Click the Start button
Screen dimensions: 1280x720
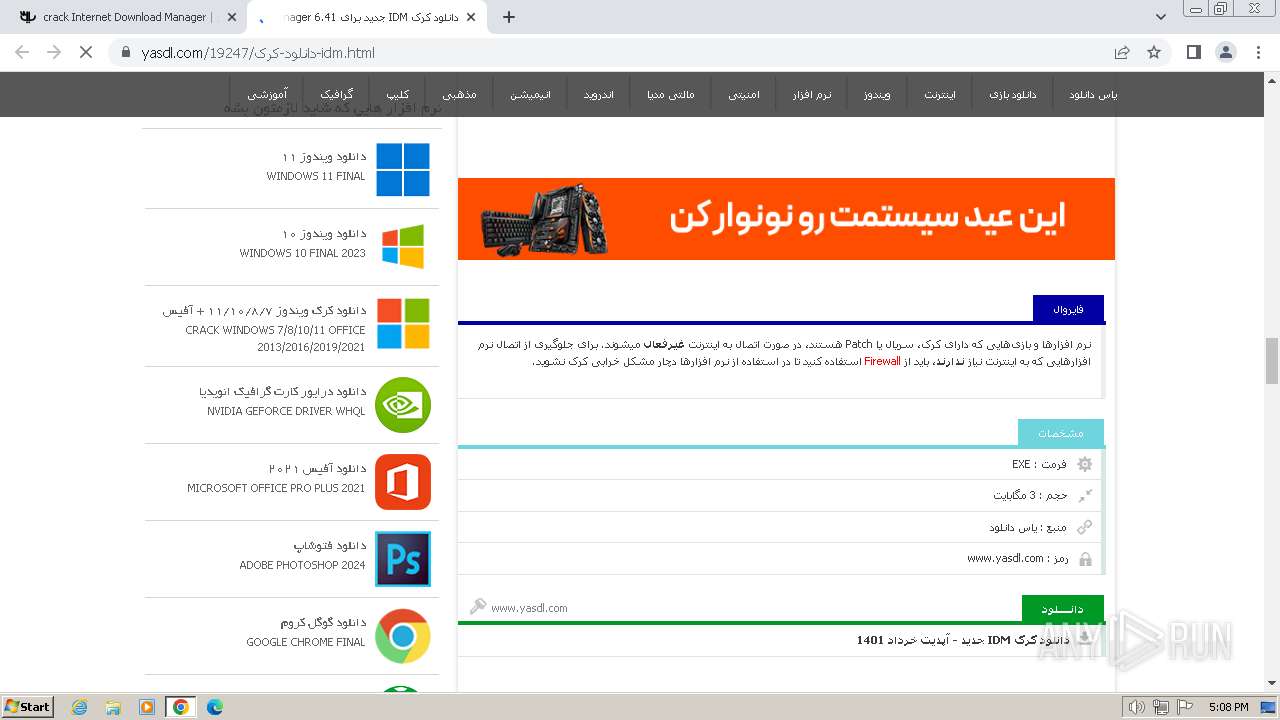point(28,707)
